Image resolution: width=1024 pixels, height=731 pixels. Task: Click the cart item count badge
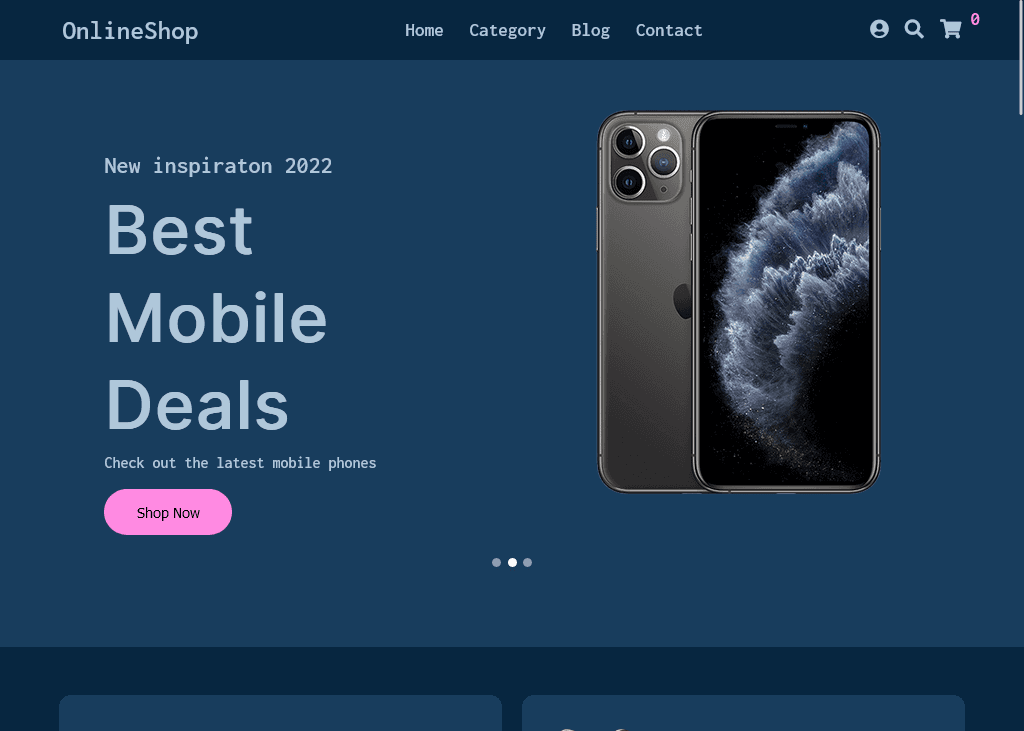(x=974, y=20)
